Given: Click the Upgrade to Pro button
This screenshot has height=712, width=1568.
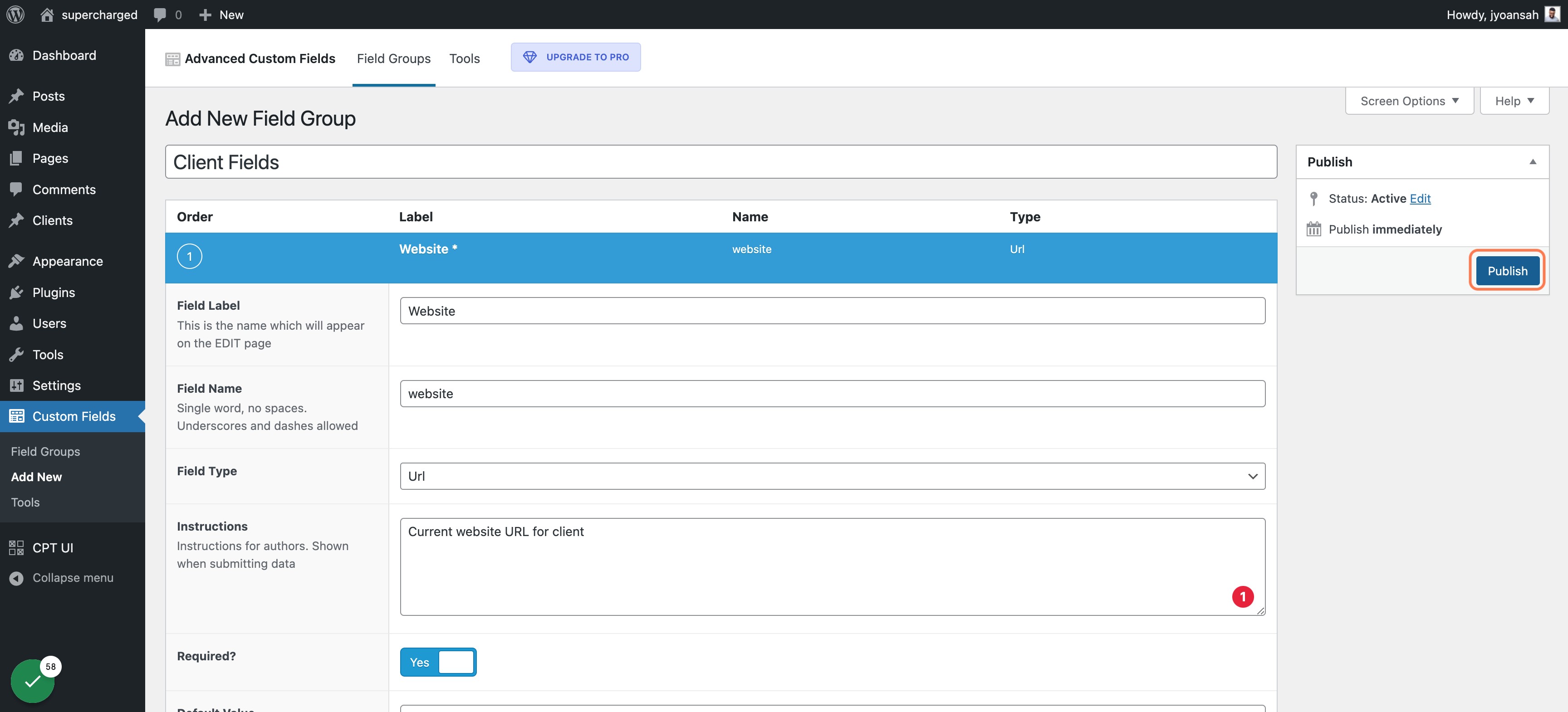Looking at the screenshot, I should (575, 57).
